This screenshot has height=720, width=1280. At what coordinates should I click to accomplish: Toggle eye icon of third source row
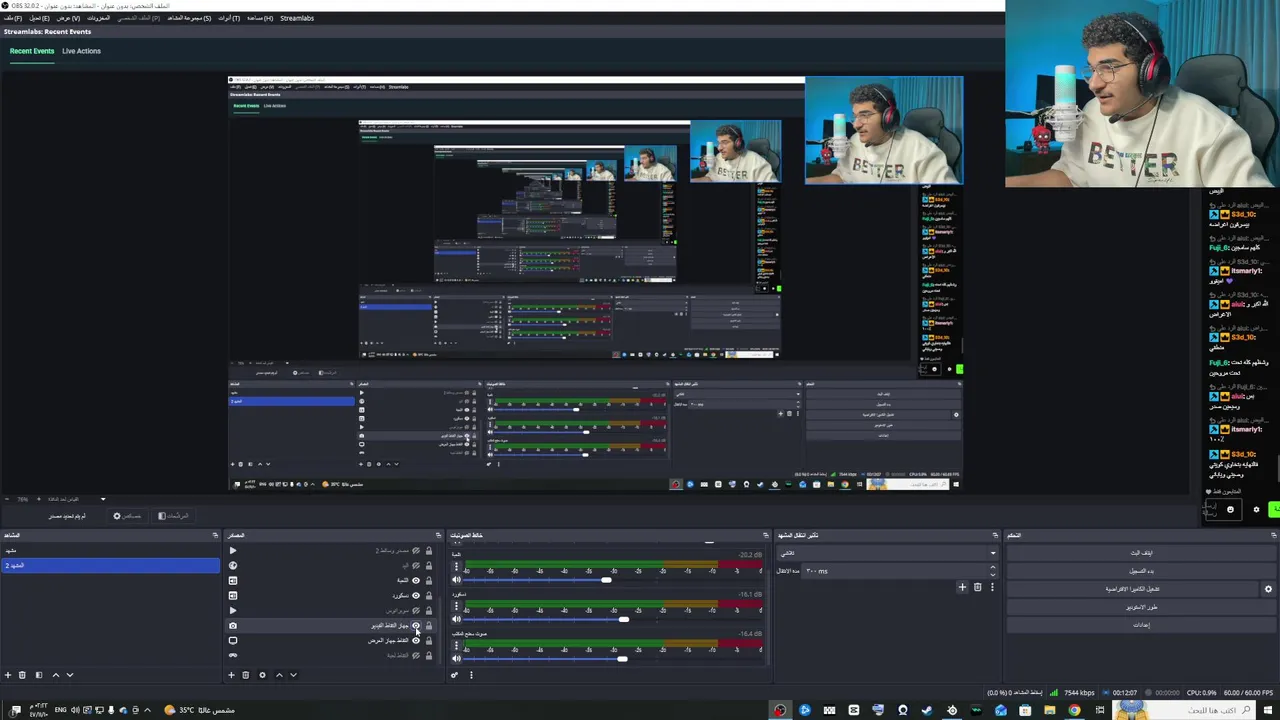tap(416, 581)
